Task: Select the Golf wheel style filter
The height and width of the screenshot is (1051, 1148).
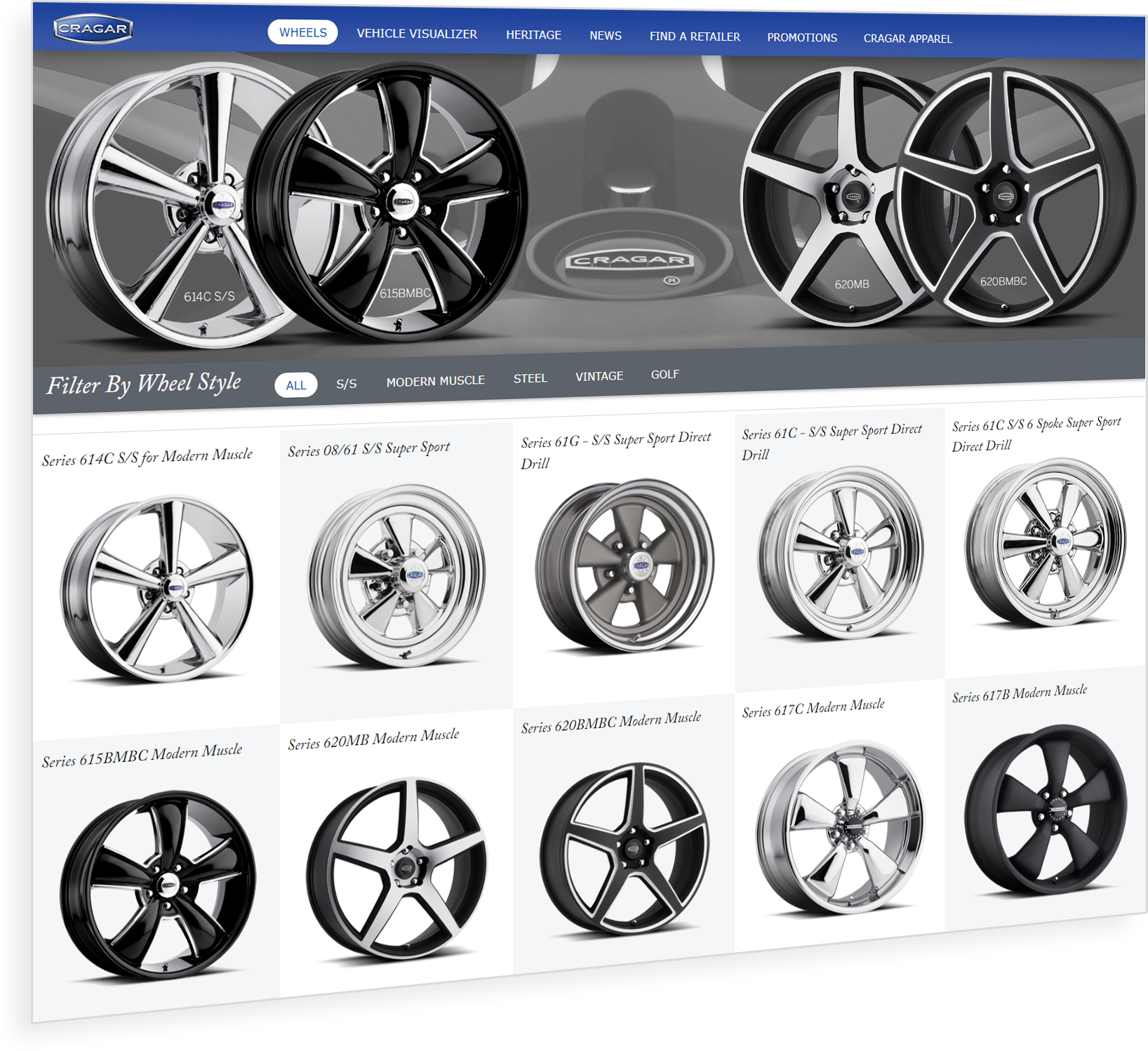Action: point(665,375)
